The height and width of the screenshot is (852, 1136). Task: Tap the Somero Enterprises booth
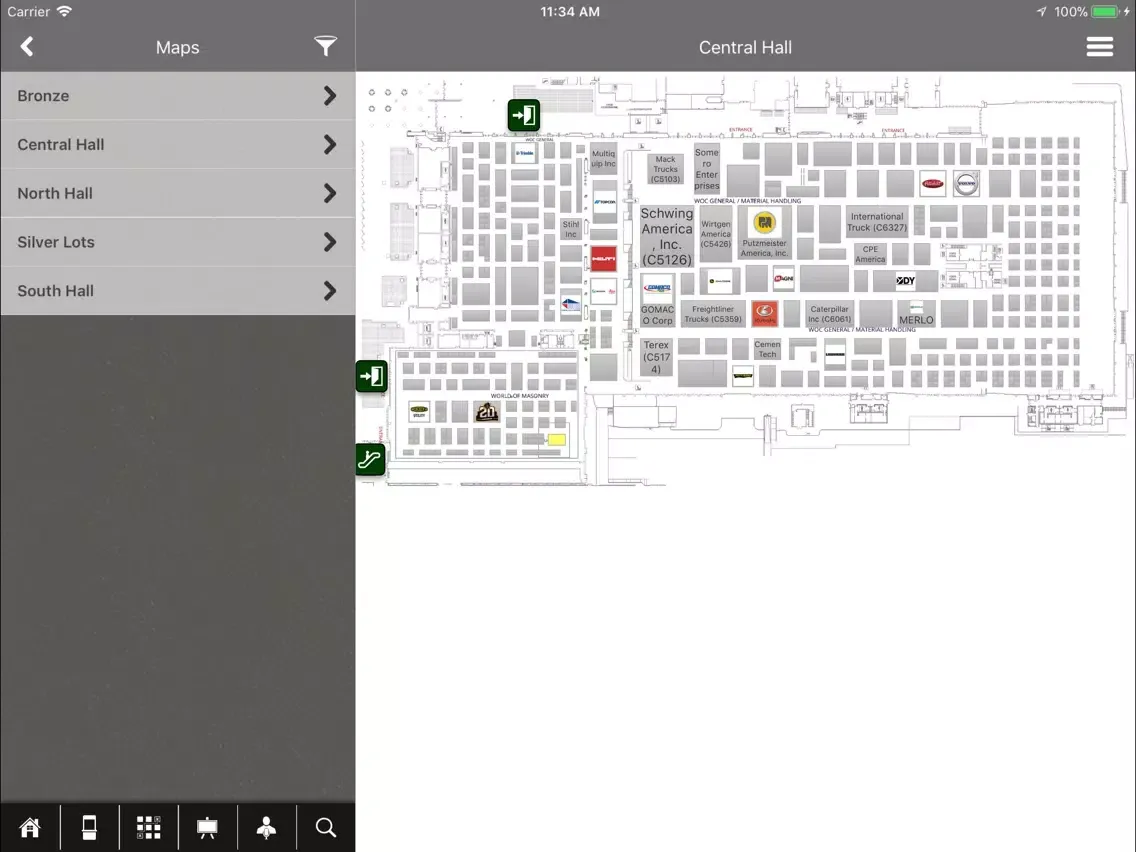[706, 169]
